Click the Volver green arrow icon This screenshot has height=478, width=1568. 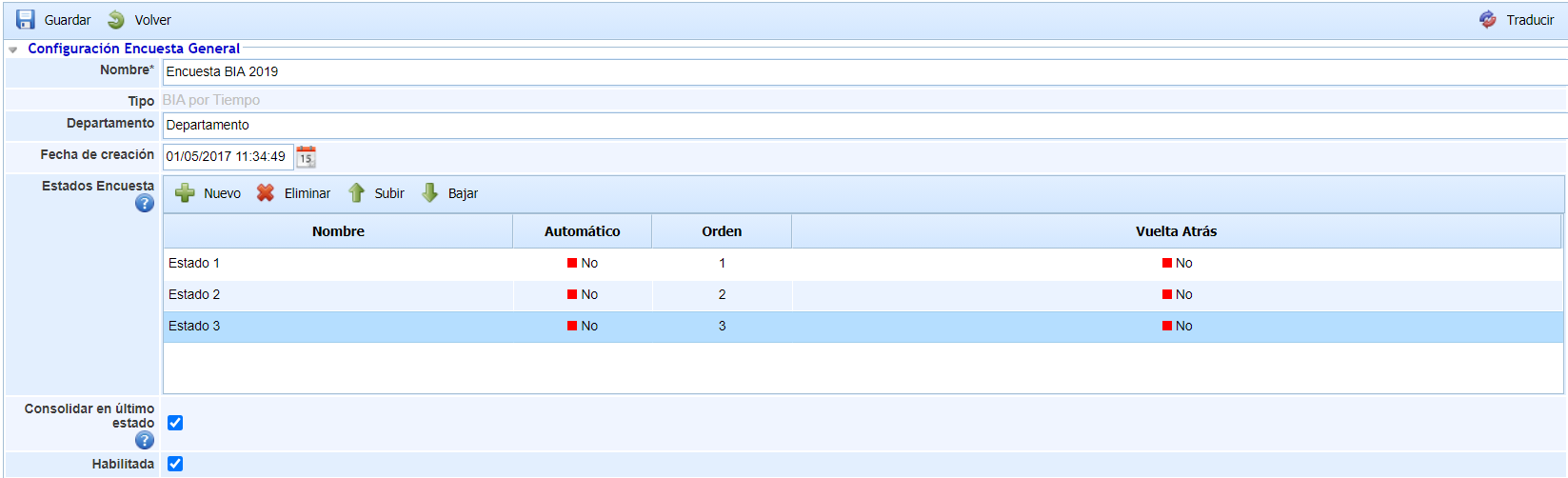point(116,20)
